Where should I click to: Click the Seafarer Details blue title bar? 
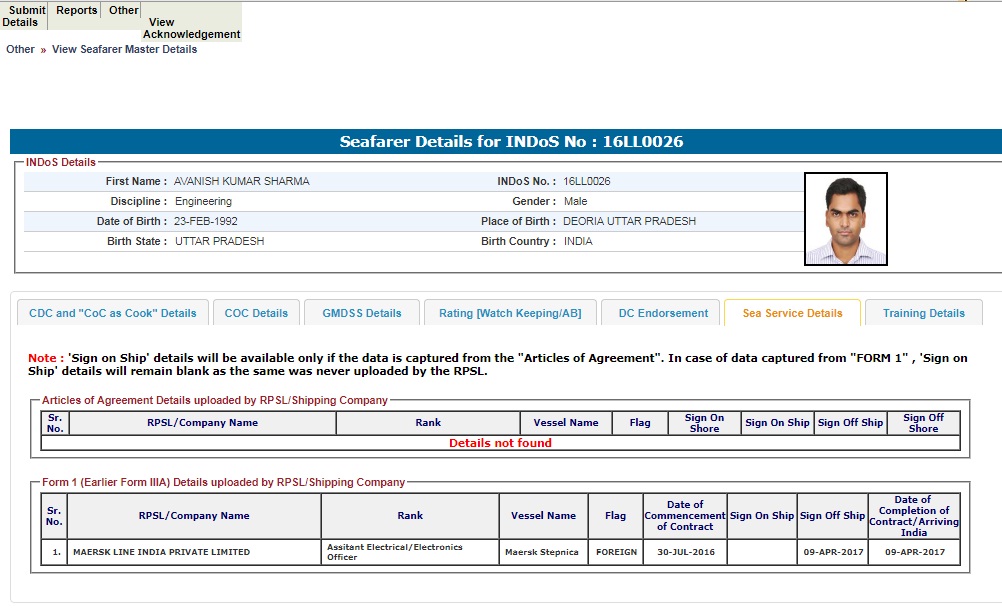point(510,142)
